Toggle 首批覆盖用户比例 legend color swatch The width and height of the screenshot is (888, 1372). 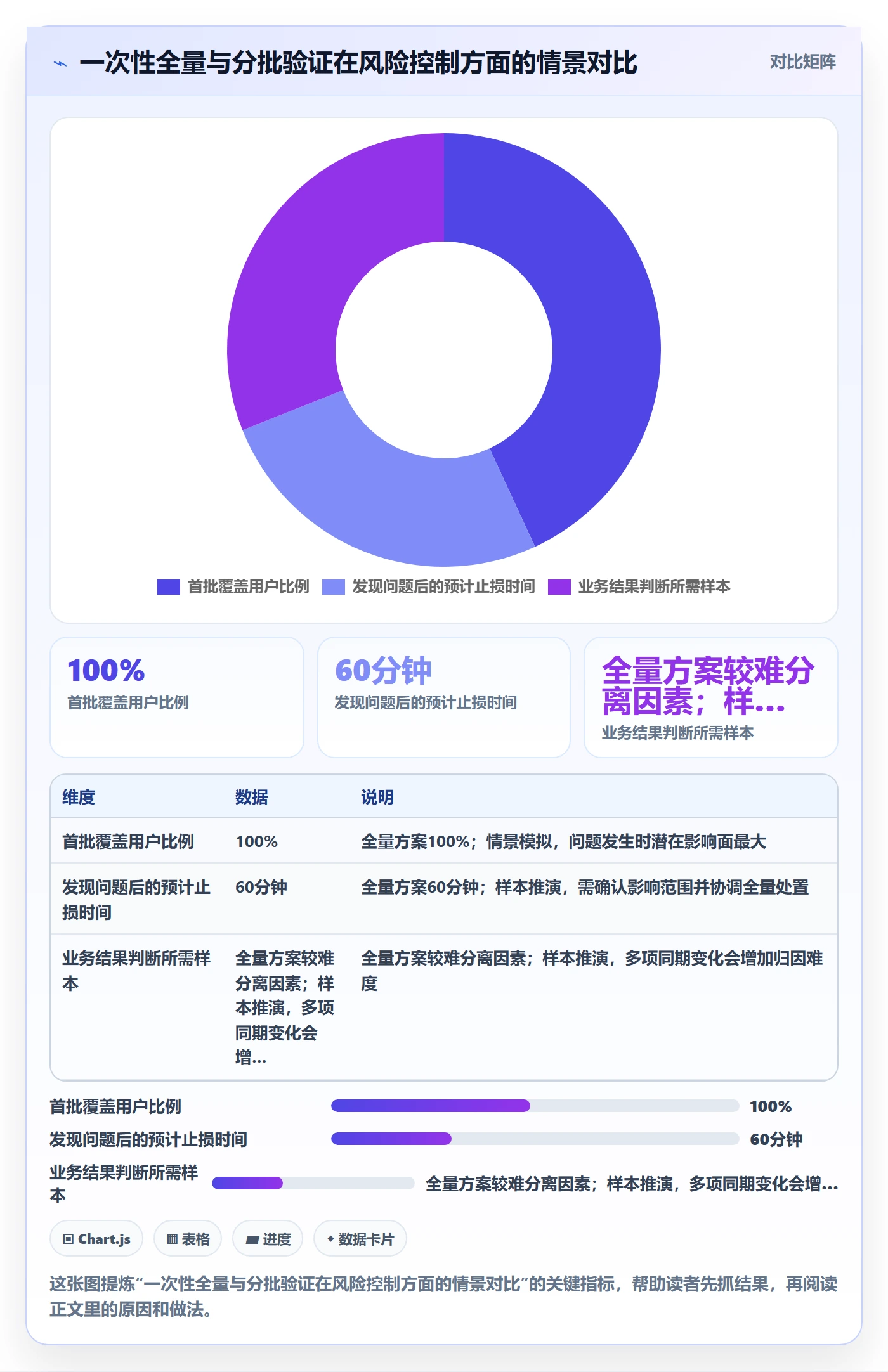pos(169,586)
